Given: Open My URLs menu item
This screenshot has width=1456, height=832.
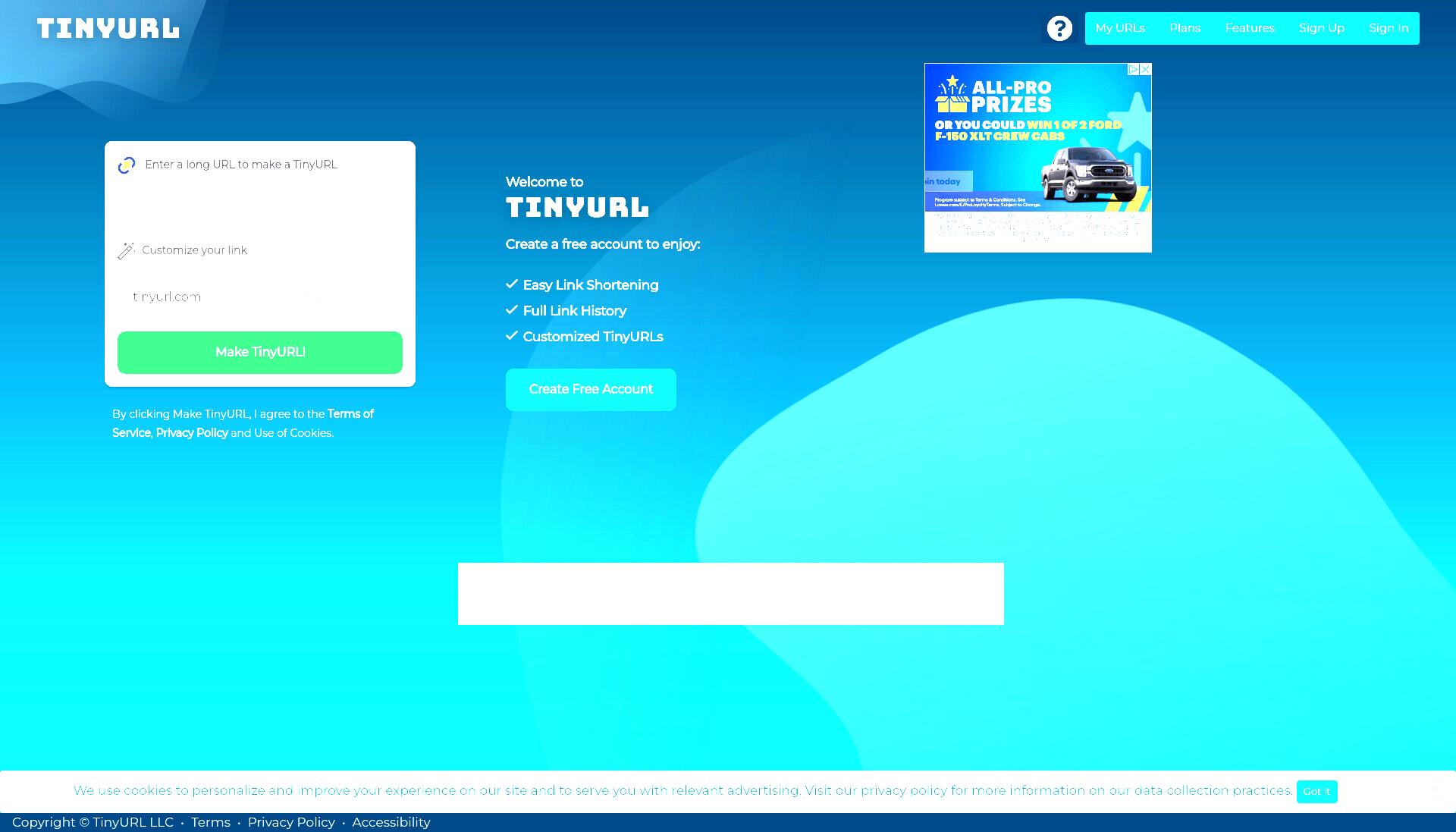Looking at the screenshot, I should pos(1120,28).
